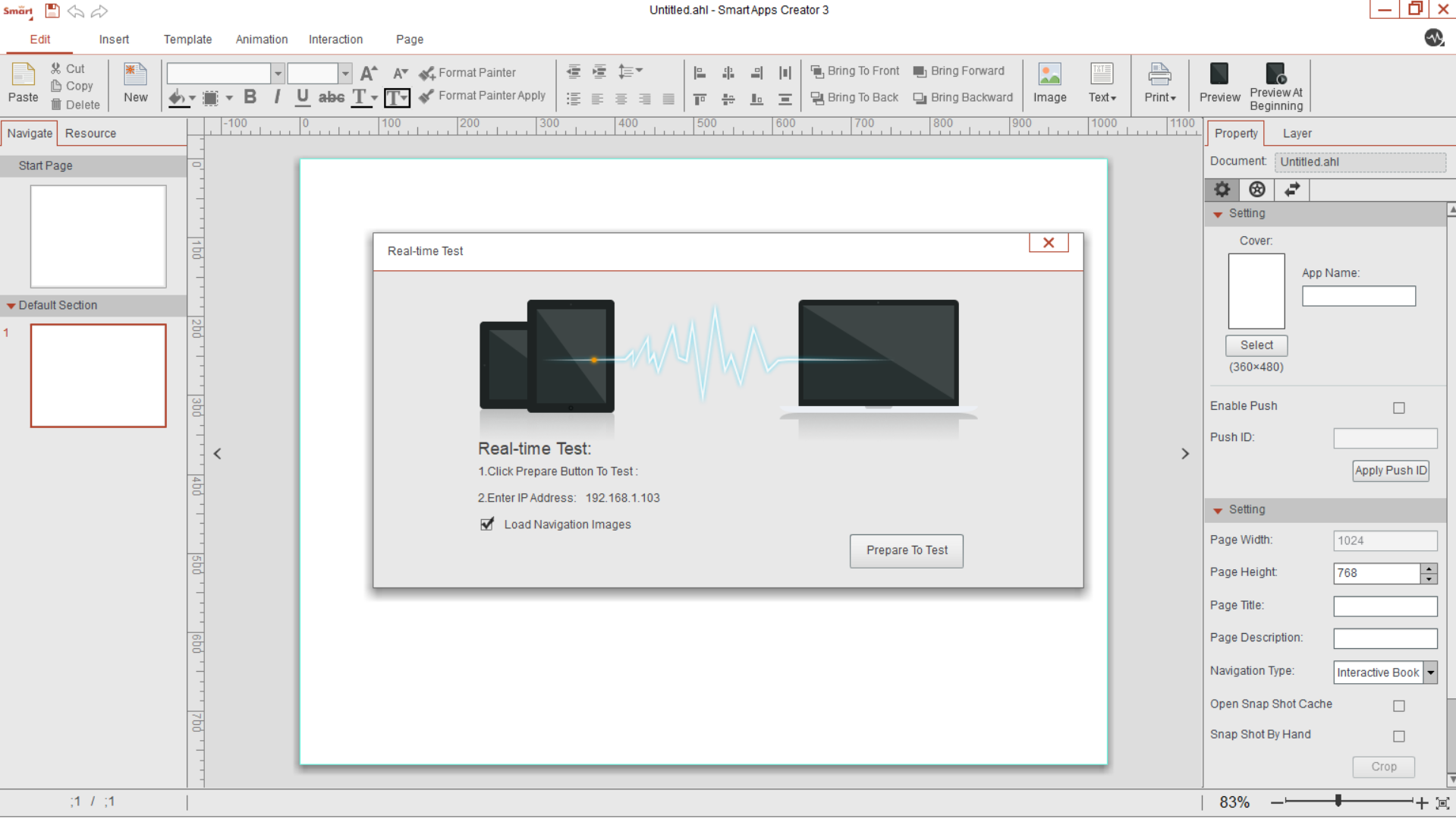
Task: Switch to the Interaction menu
Action: click(335, 39)
